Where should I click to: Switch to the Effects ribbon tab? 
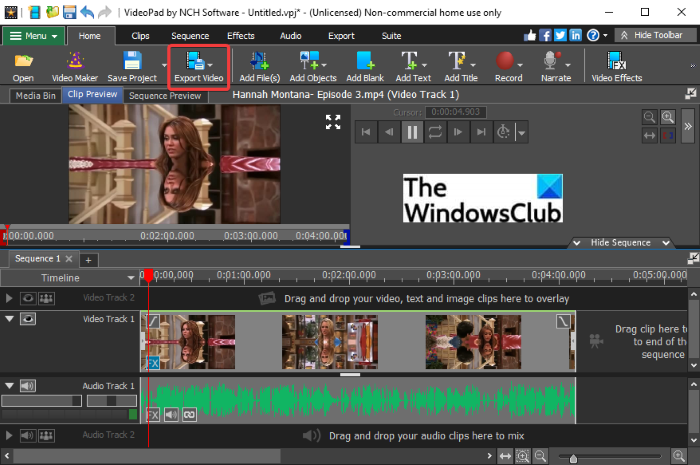241,36
